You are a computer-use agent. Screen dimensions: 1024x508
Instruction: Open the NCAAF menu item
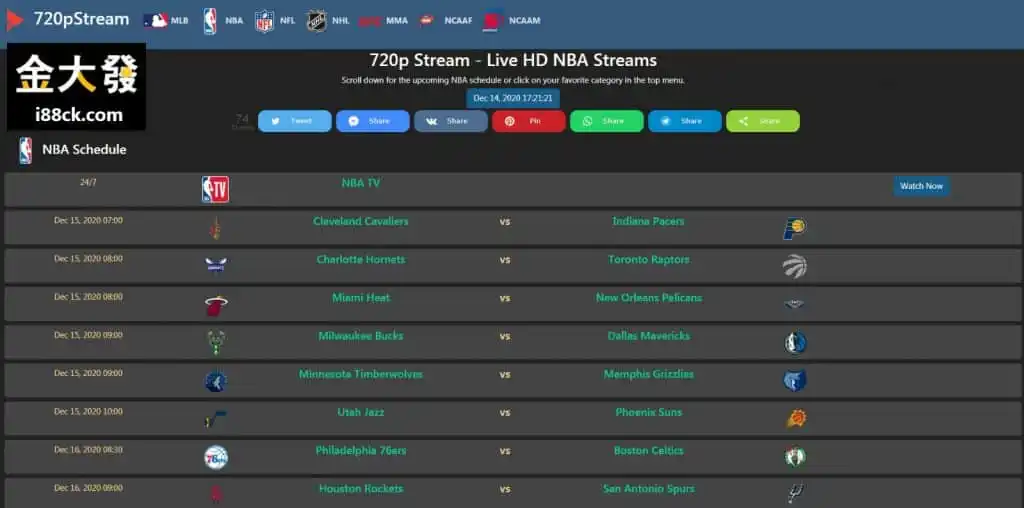coord(458,21)
